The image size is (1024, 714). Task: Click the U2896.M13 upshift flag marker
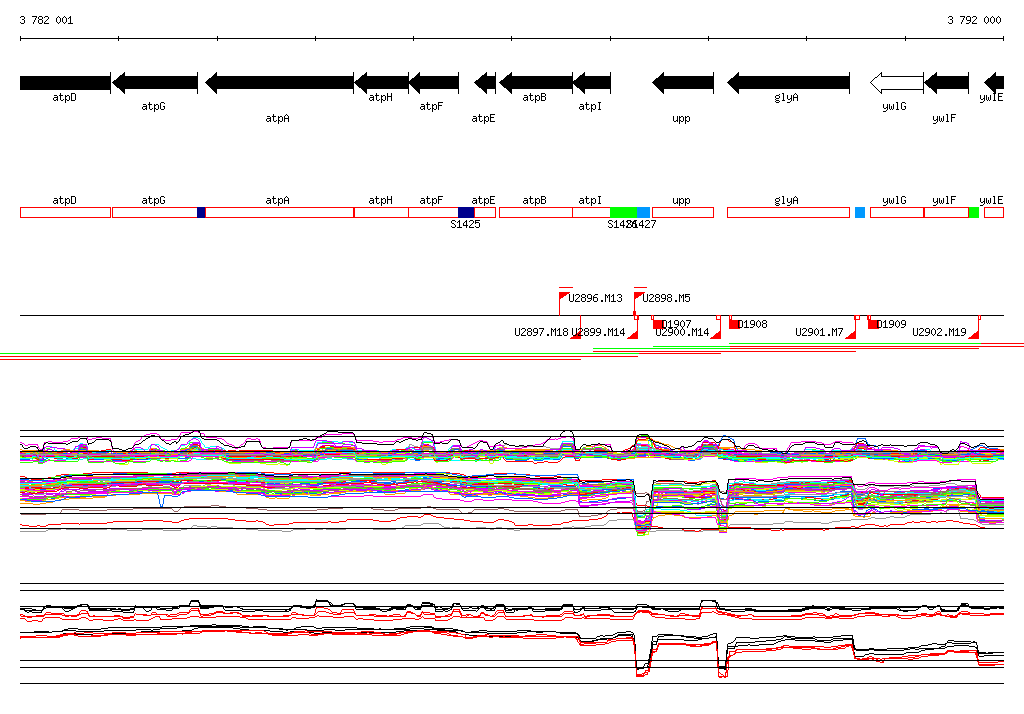coord(564,297)
